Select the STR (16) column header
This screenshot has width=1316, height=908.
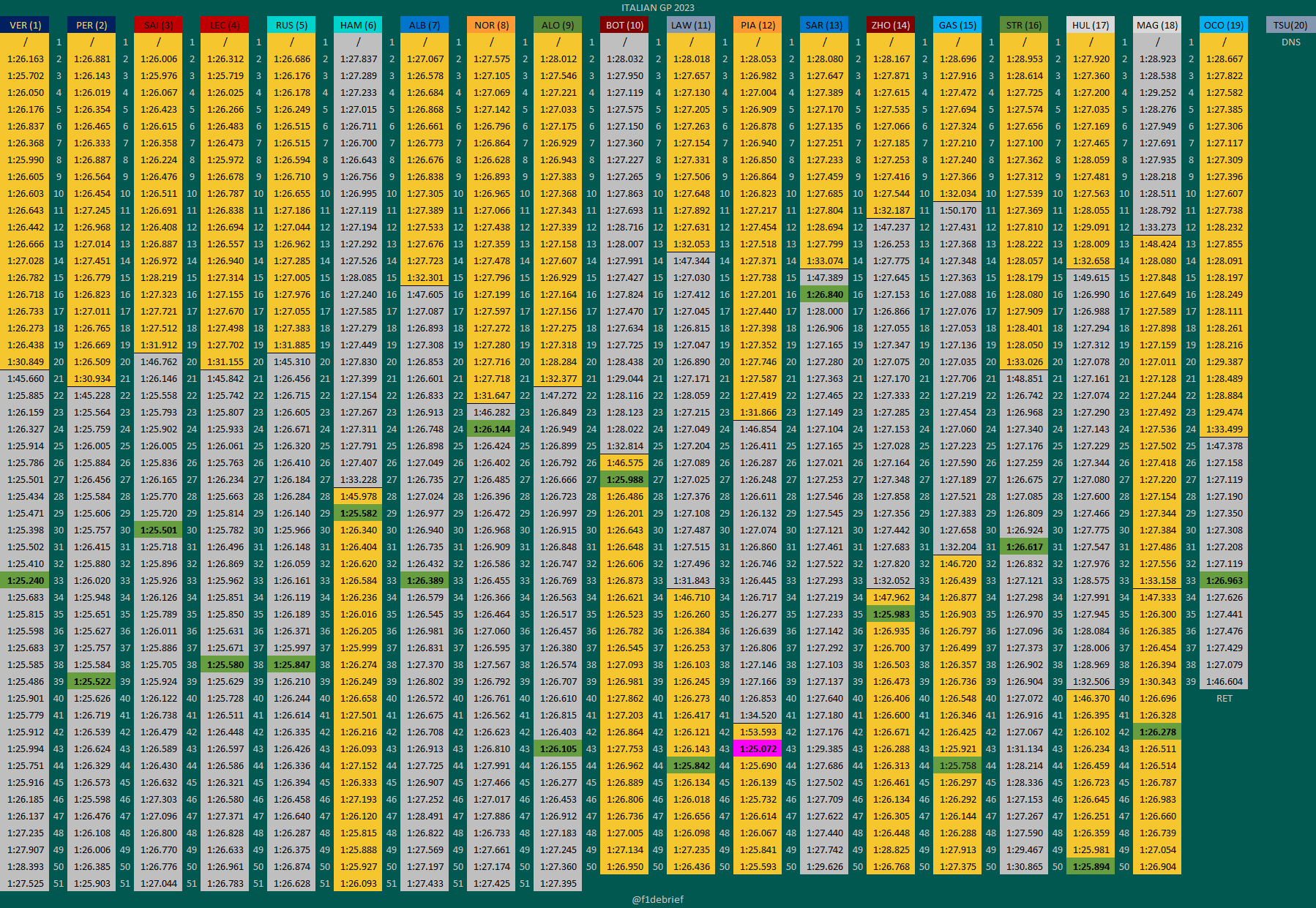(1025, 25)
